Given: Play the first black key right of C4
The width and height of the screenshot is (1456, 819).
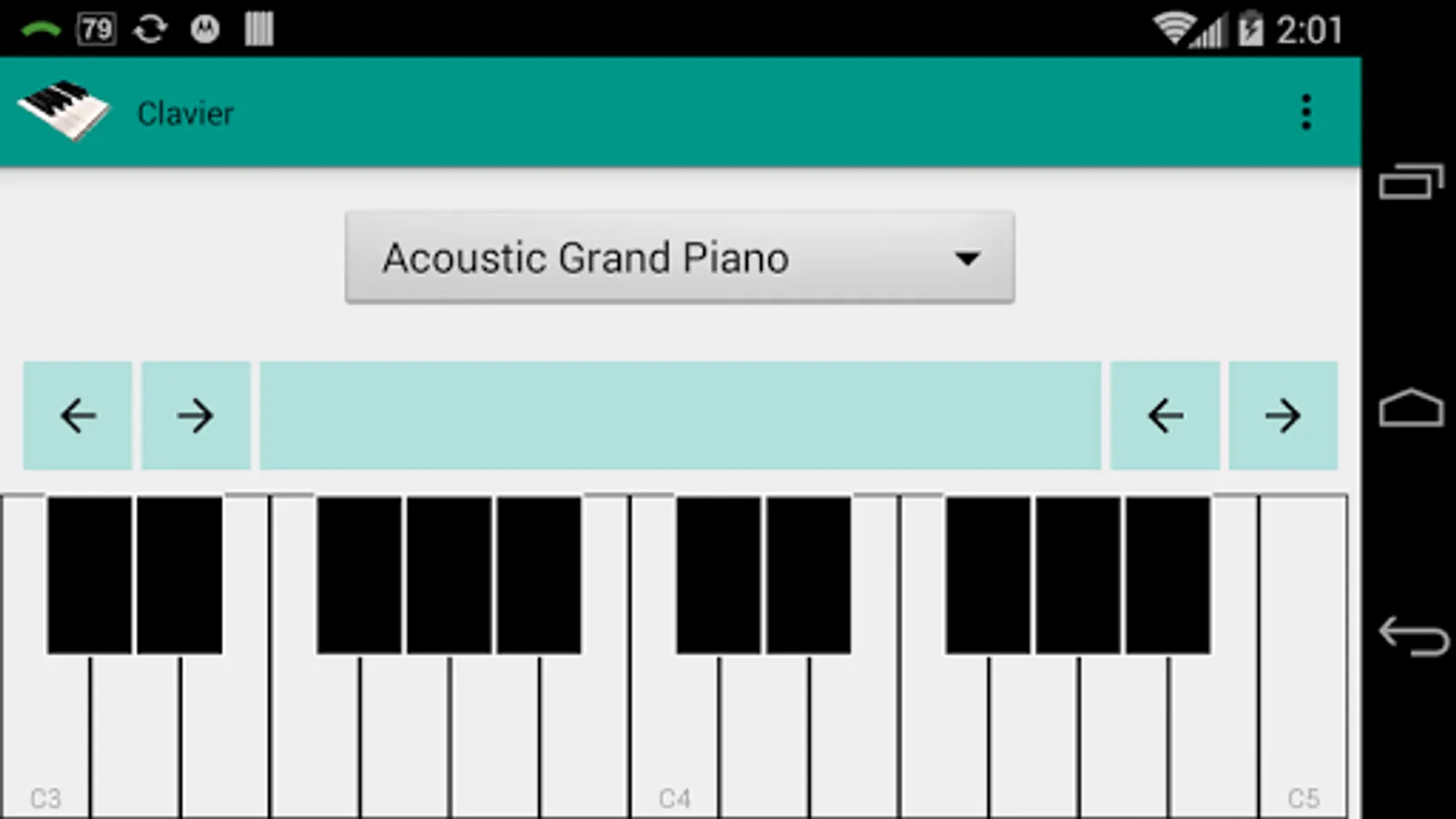Looking at the screenshot, I should (x=718, y=575).
